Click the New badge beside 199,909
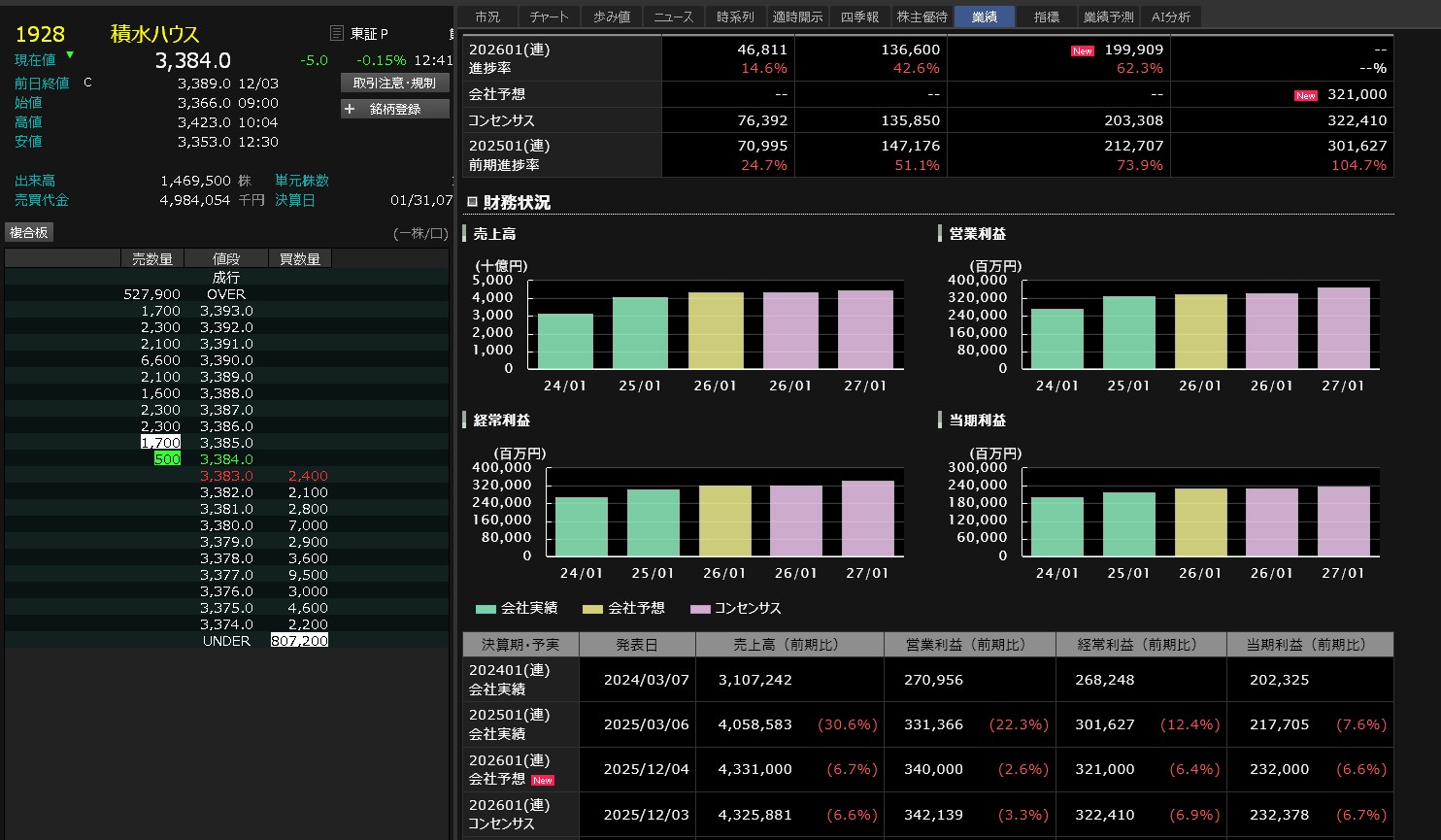Viewport: 1441px width, 840px height. 1082,50
